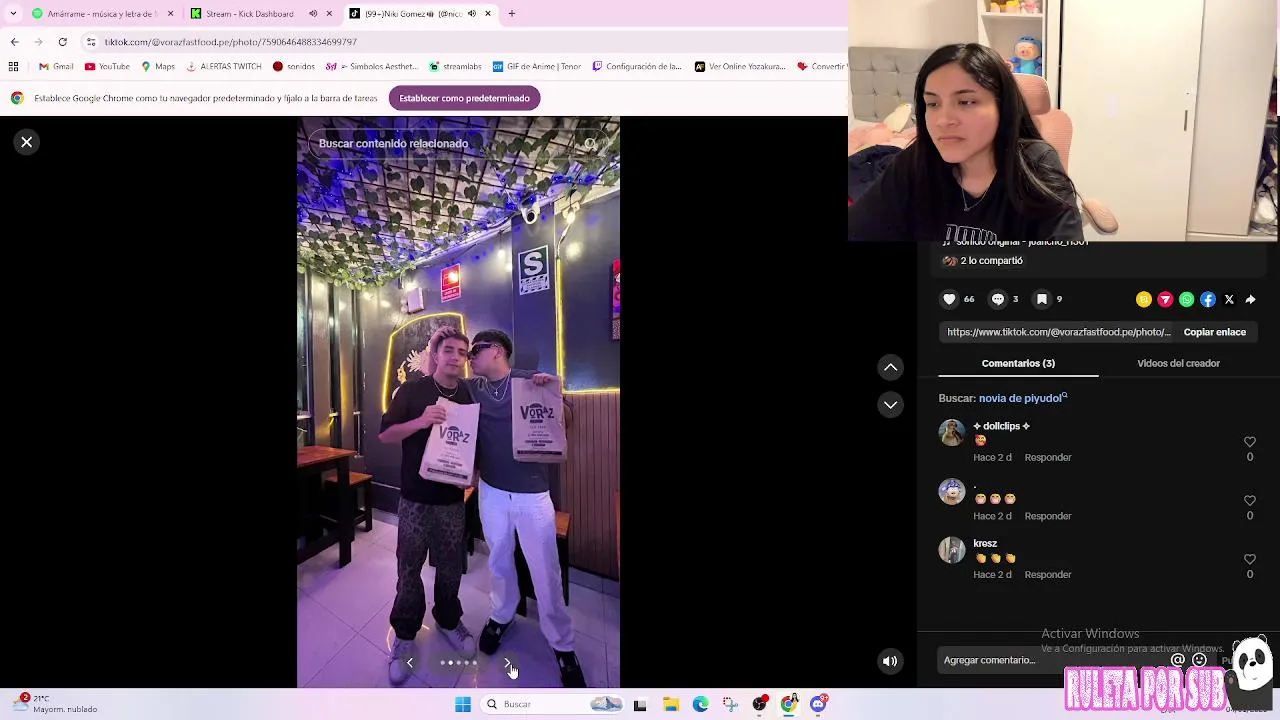
Task: Open Windows Start menu
Action: coord(462,704)
